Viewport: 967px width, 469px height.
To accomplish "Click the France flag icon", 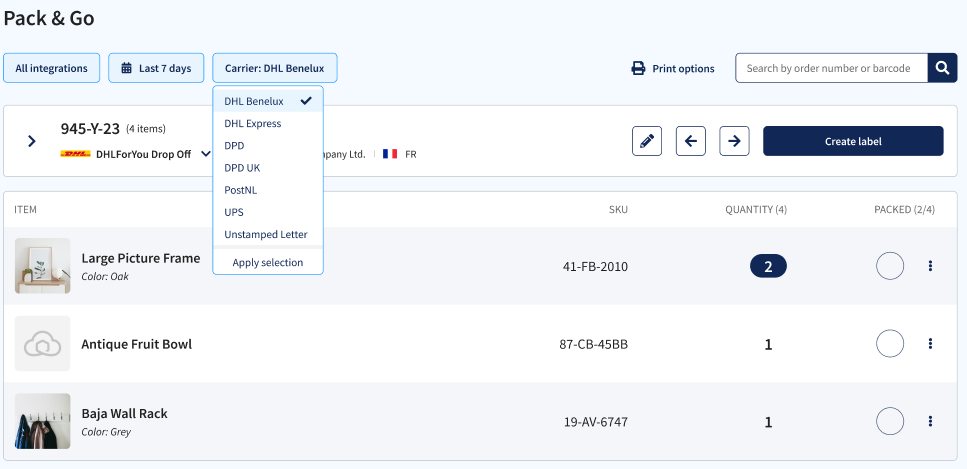I will click(x=390, y=154).
